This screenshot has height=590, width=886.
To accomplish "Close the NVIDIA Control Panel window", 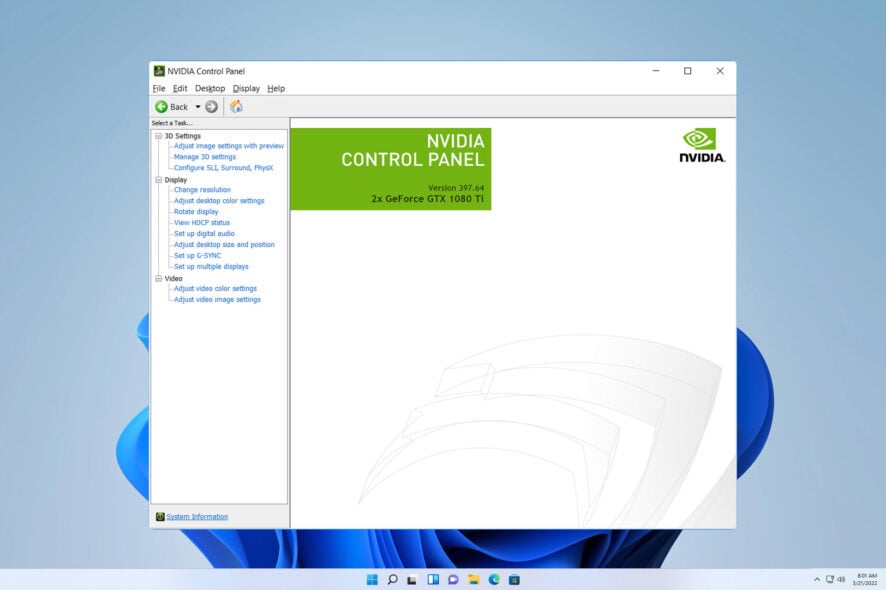I will point(720,71).
